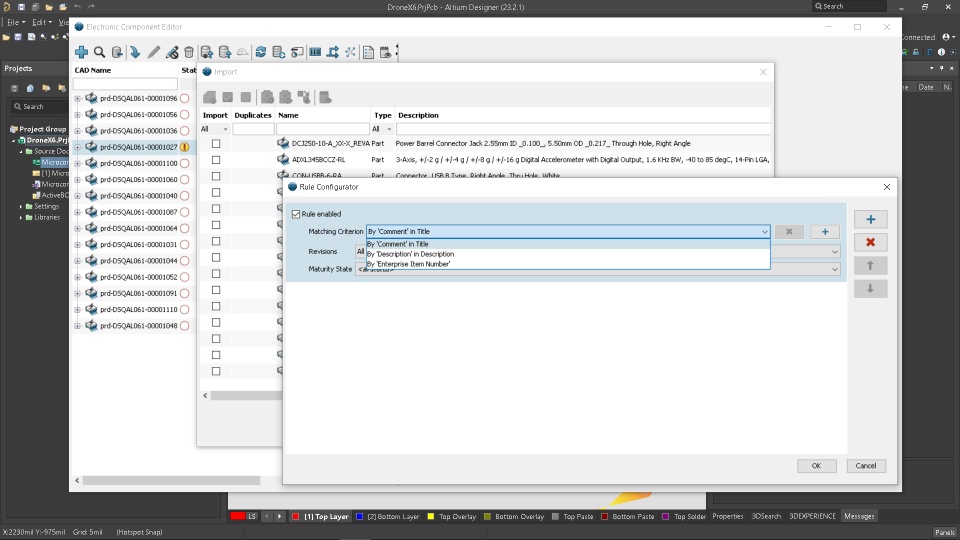Click OK in Rule Configurator
Image resolution: width=960 pixels, height=540 pixels.
(816, 466)
